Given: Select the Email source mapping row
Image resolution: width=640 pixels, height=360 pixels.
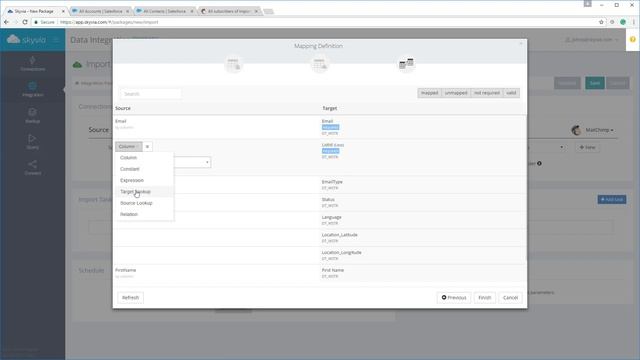Looking at the screenshot, I should click(216, 127).
